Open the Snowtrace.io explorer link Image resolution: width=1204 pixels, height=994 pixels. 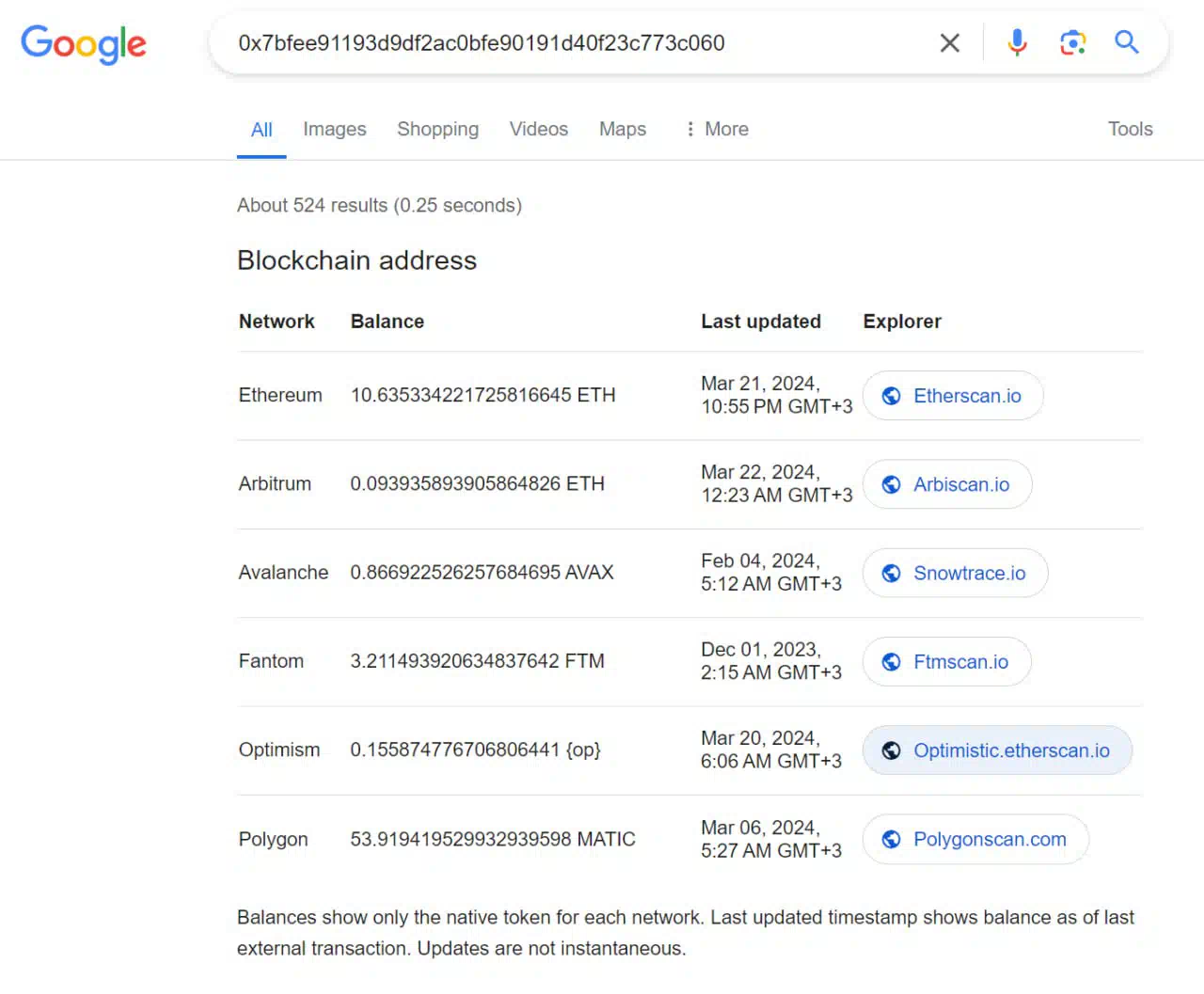[955, 573]
